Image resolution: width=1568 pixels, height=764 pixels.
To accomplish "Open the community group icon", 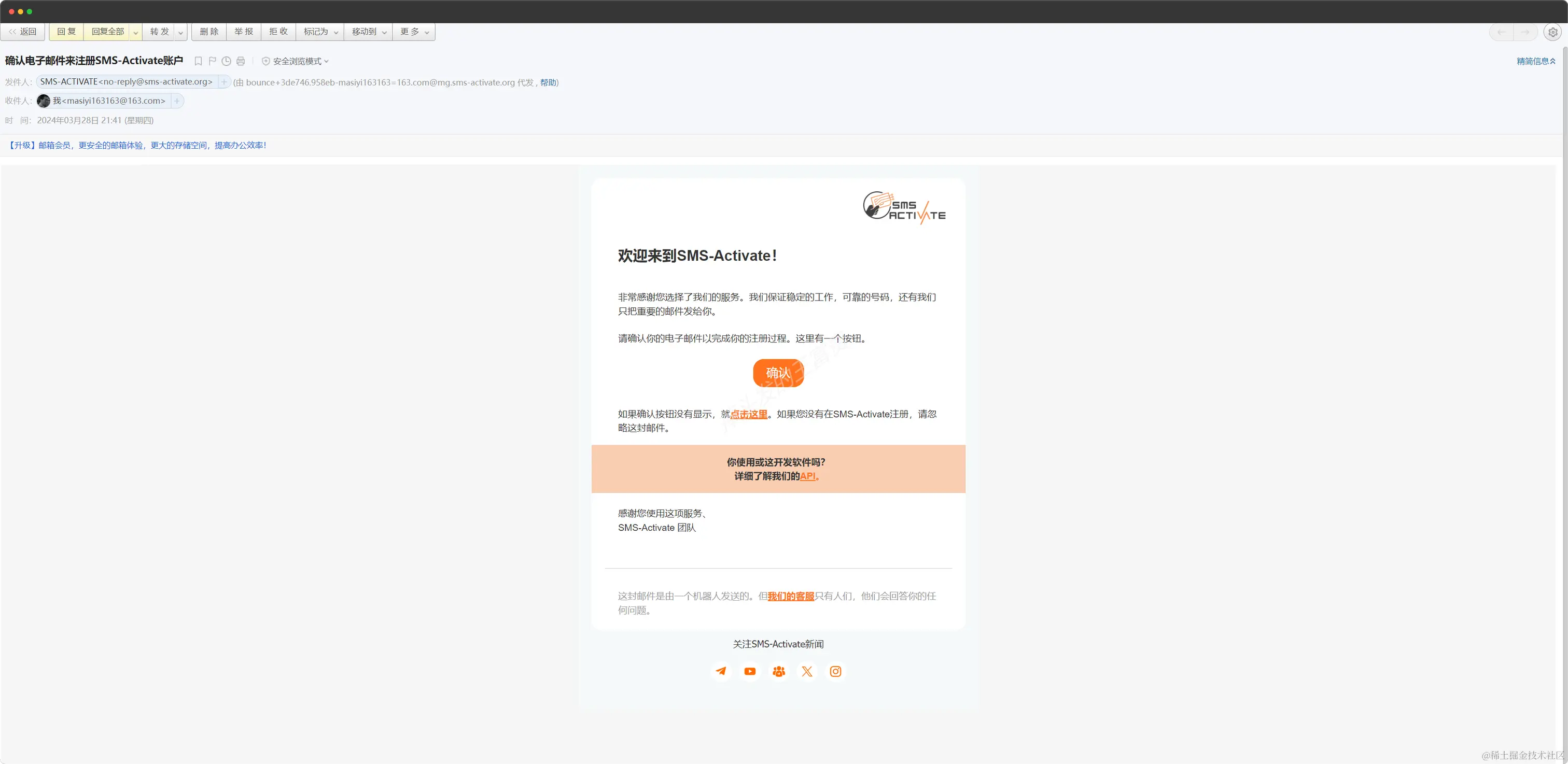I will coord(778,672).
